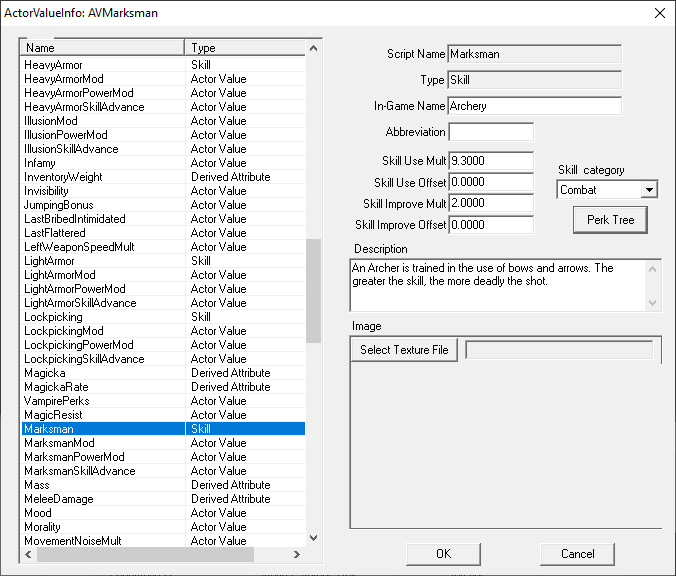
Task: Select the MagicResist row
Action: [163, 415]
